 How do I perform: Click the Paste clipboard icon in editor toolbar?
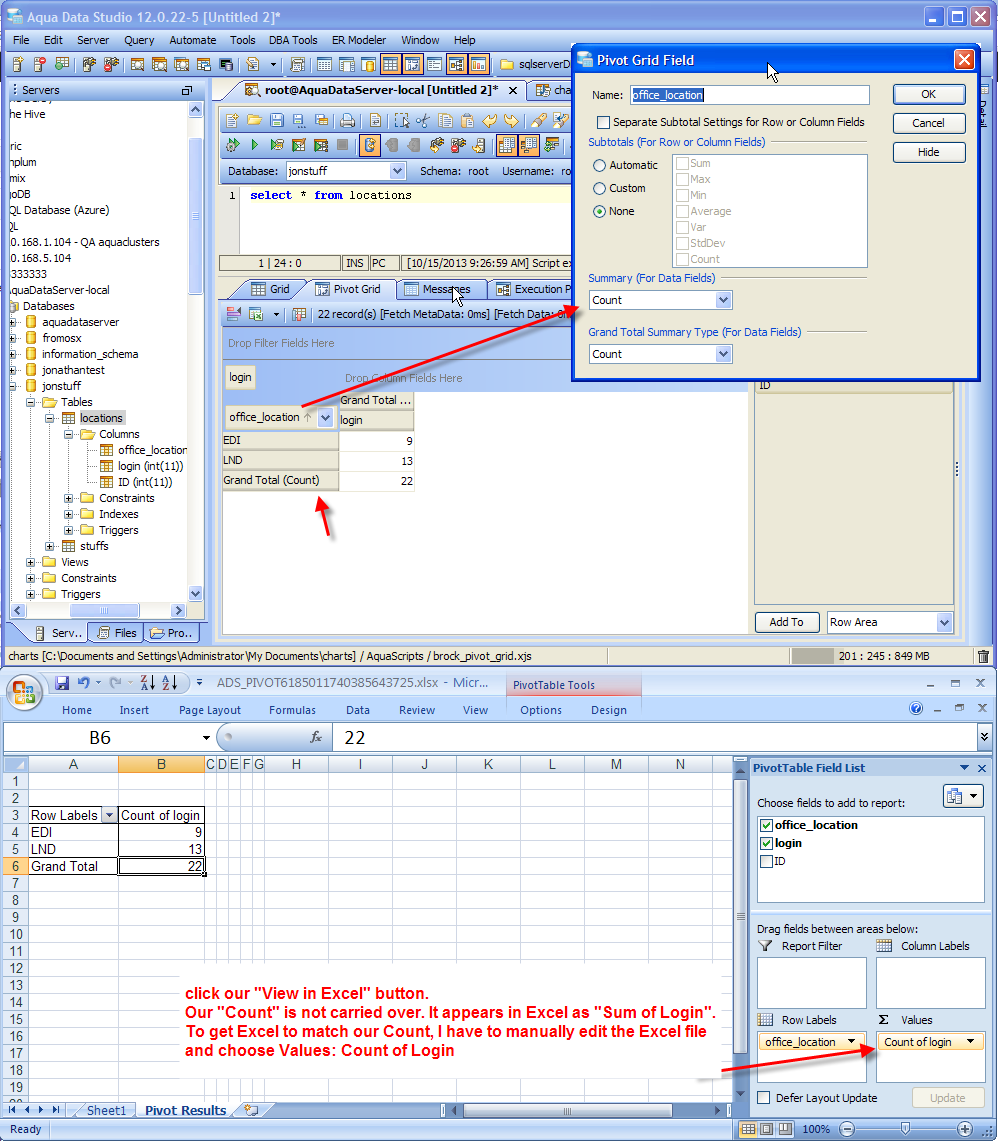(x=467, y=120)
